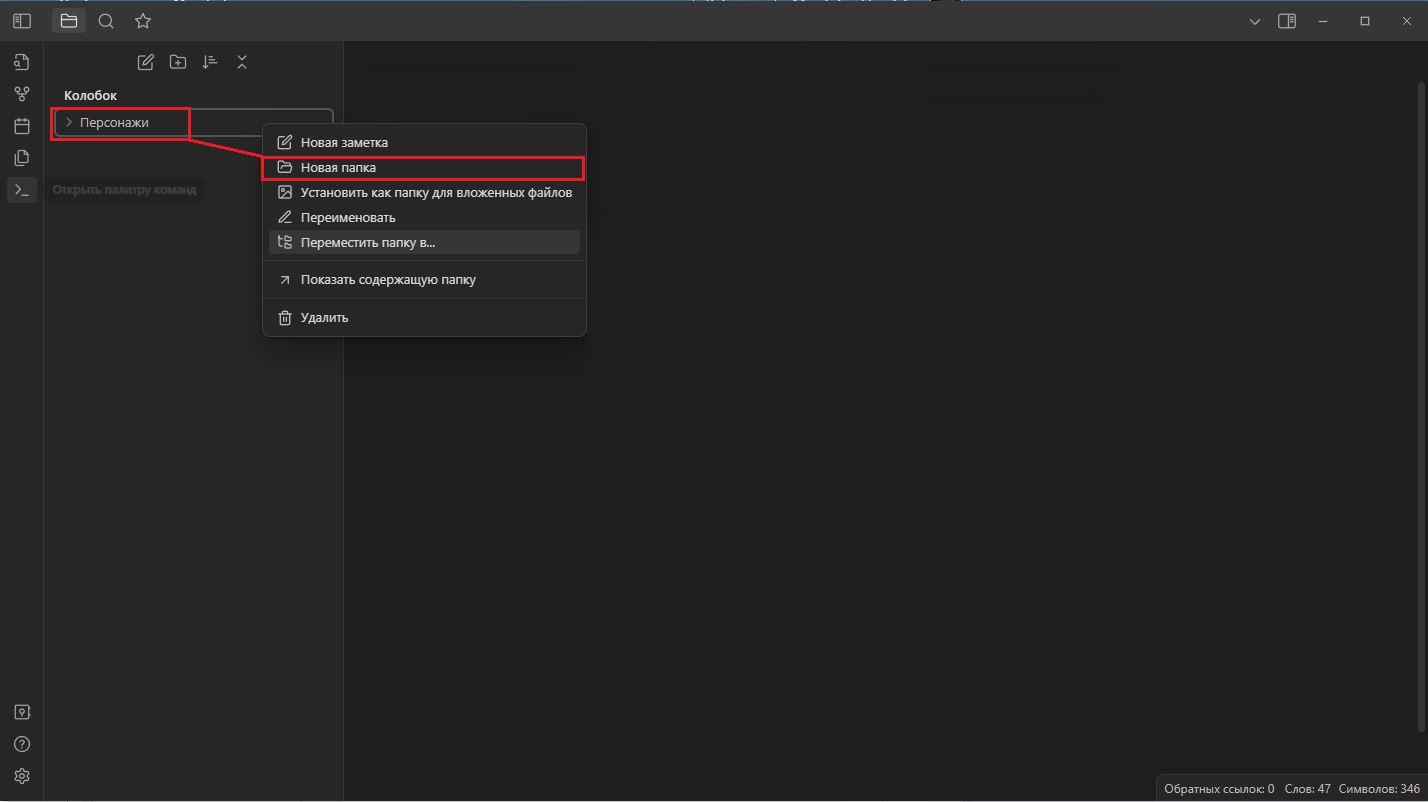Toggle the right sidebar panel
Viewport: 1428px width, 802px height.
[x=1287, y=21]
